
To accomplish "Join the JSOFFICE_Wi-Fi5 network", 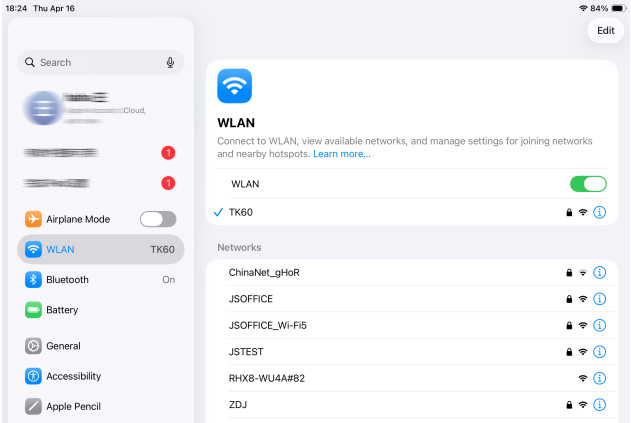I will 412,325.
